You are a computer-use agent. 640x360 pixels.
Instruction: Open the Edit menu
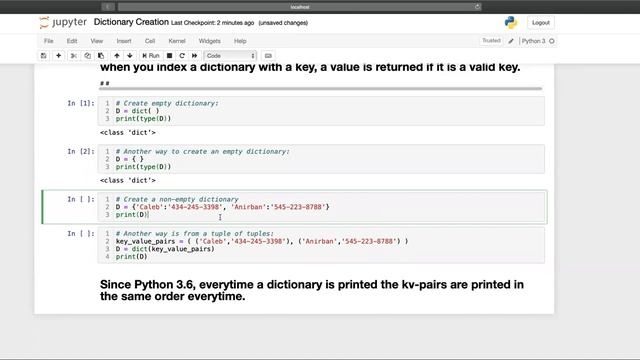pos(72,41)
